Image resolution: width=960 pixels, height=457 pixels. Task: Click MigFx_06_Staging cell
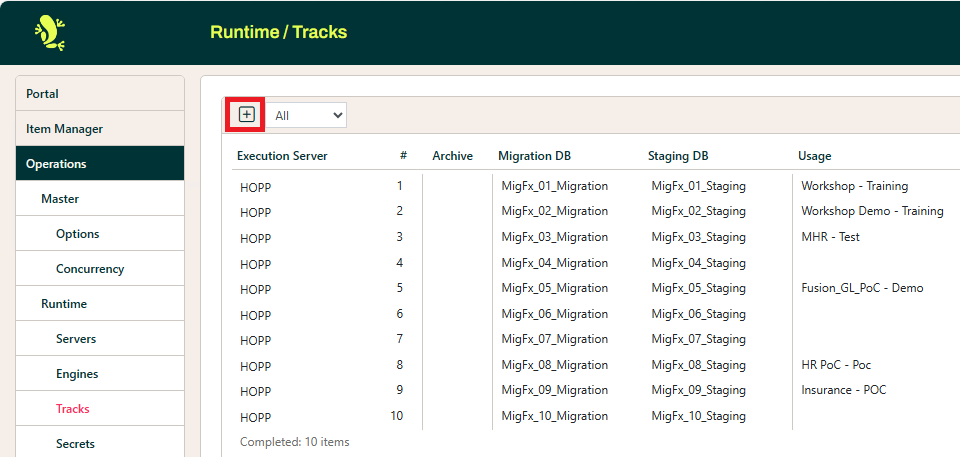pos(699,314)
